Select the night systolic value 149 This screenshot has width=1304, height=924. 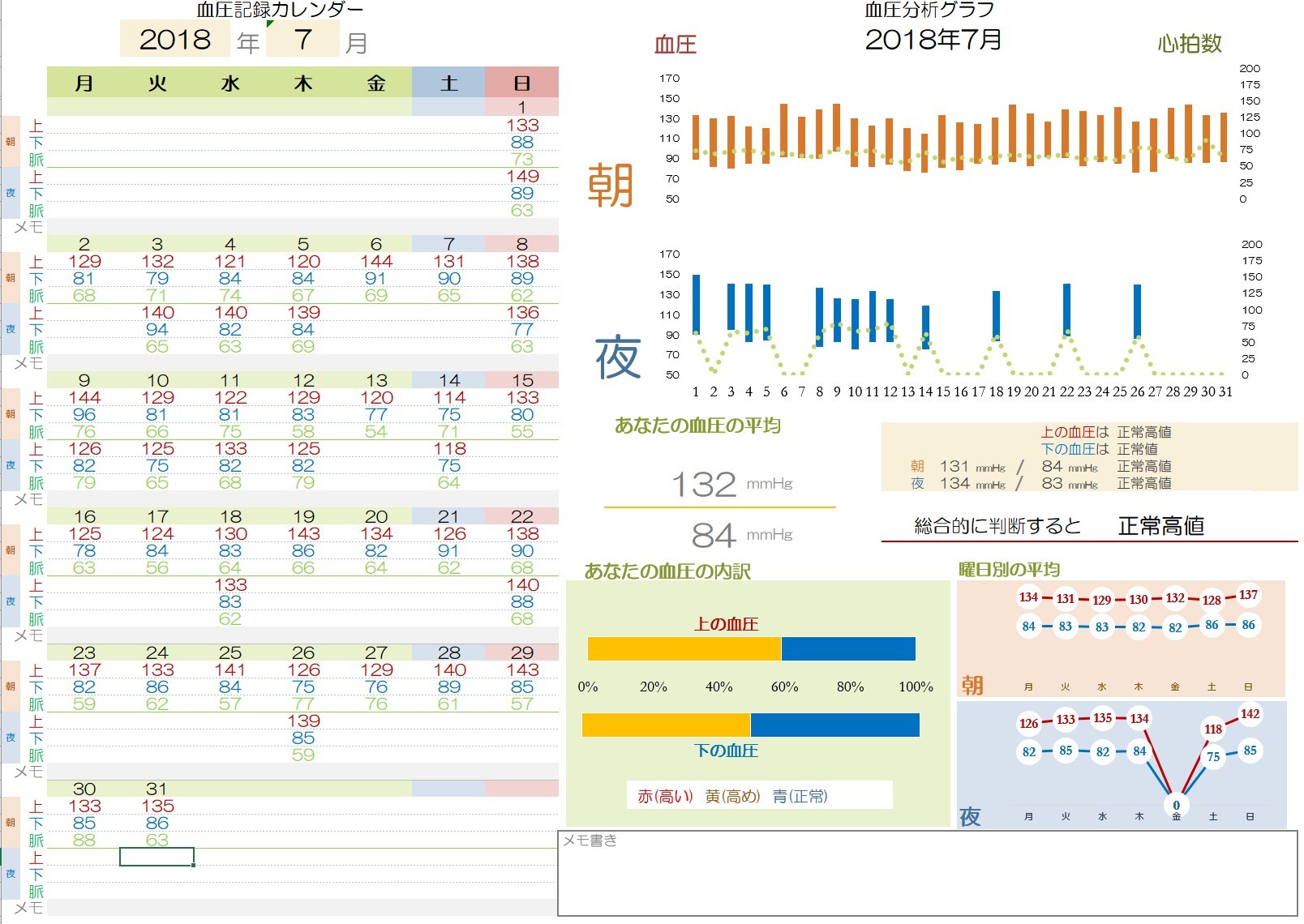(x=522, y=176)
